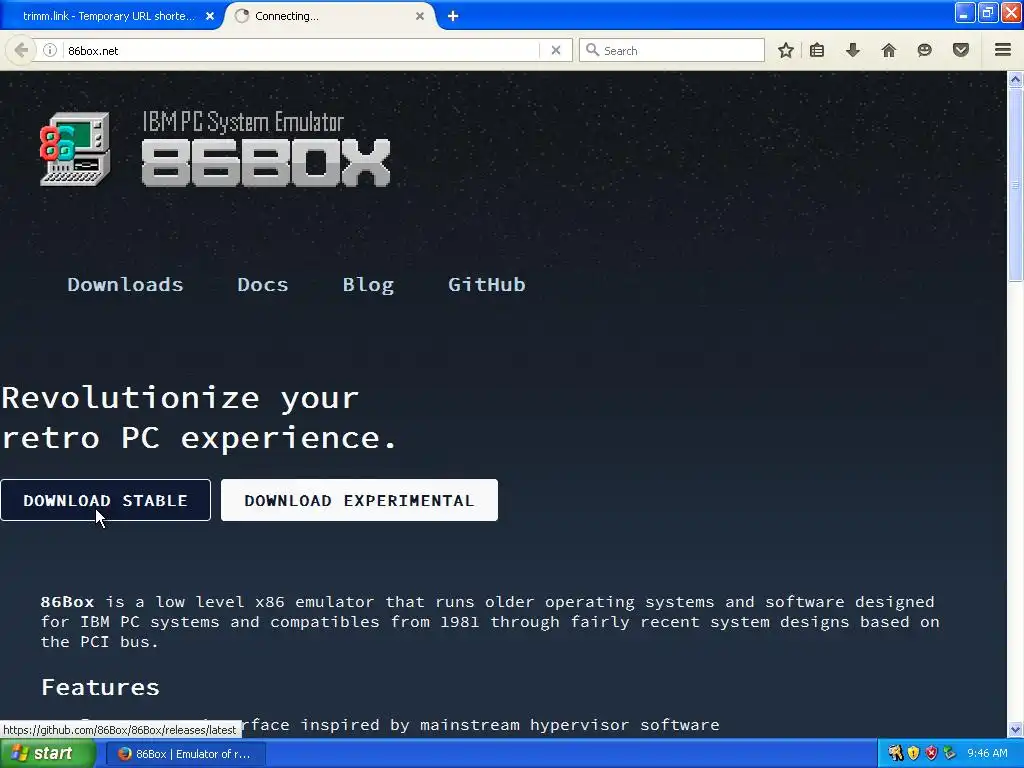
Task: Open the chat smiley toolbar icon
Action: click(924, 50)
